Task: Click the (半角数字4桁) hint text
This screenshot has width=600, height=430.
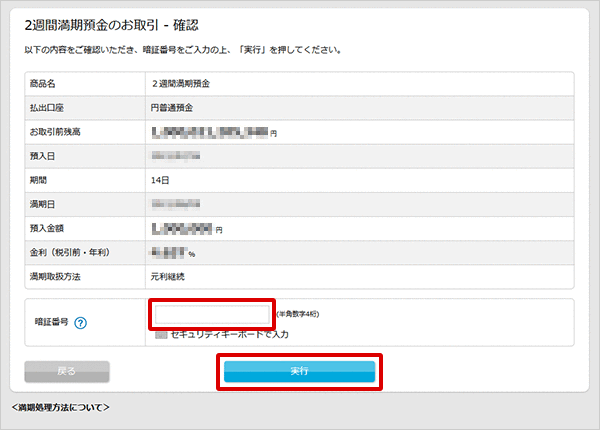Action: coord(304,315)
